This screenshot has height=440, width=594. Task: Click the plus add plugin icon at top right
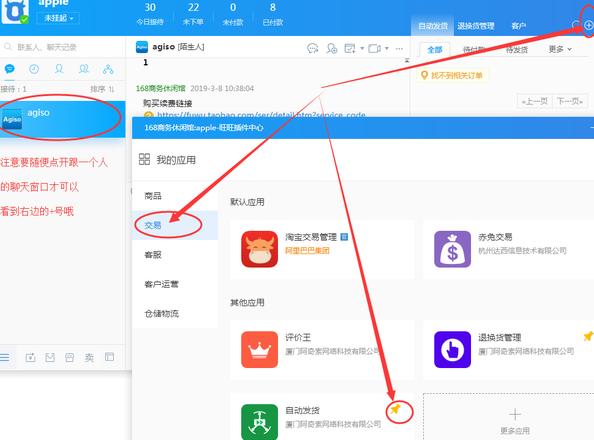pos(588,25)
